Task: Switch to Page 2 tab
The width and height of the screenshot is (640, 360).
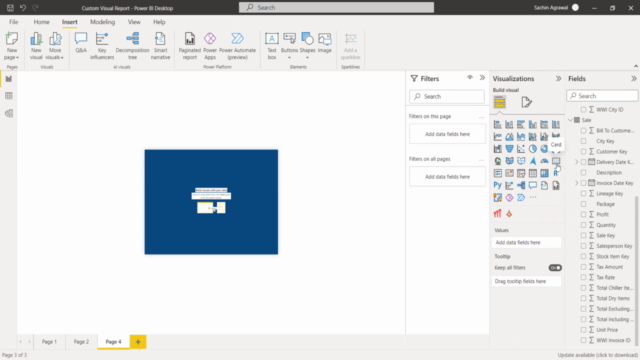Action: pyautogui.click(x=81, y=342)
